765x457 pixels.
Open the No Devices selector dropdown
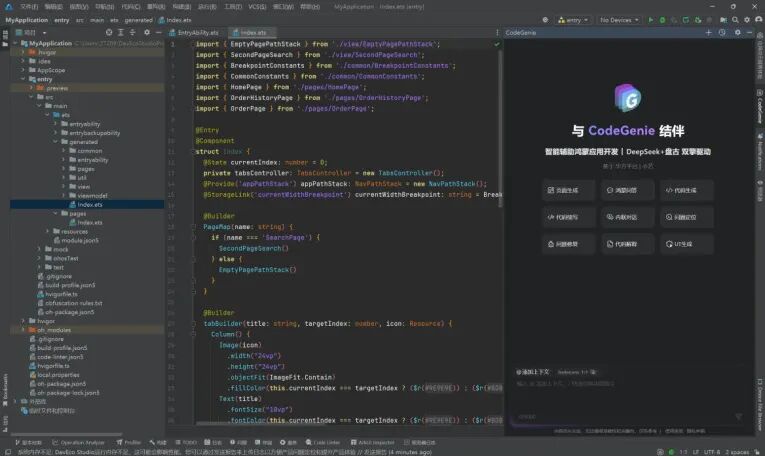(619, 20)
